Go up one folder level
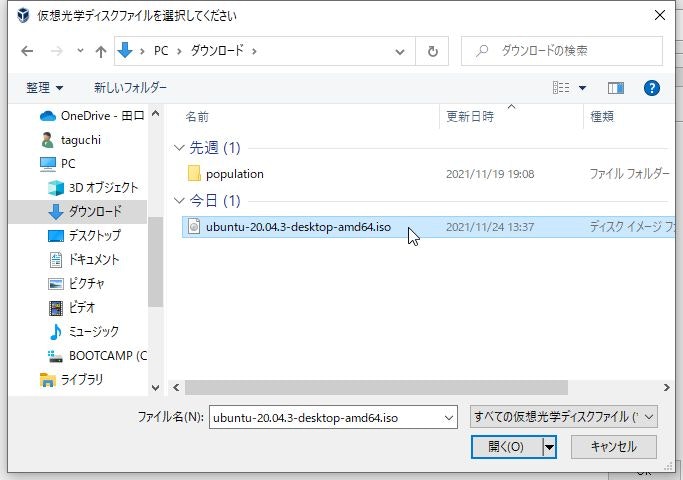This screenshot has height=480, width=683. pyautogui.click(x=101, y=51)
